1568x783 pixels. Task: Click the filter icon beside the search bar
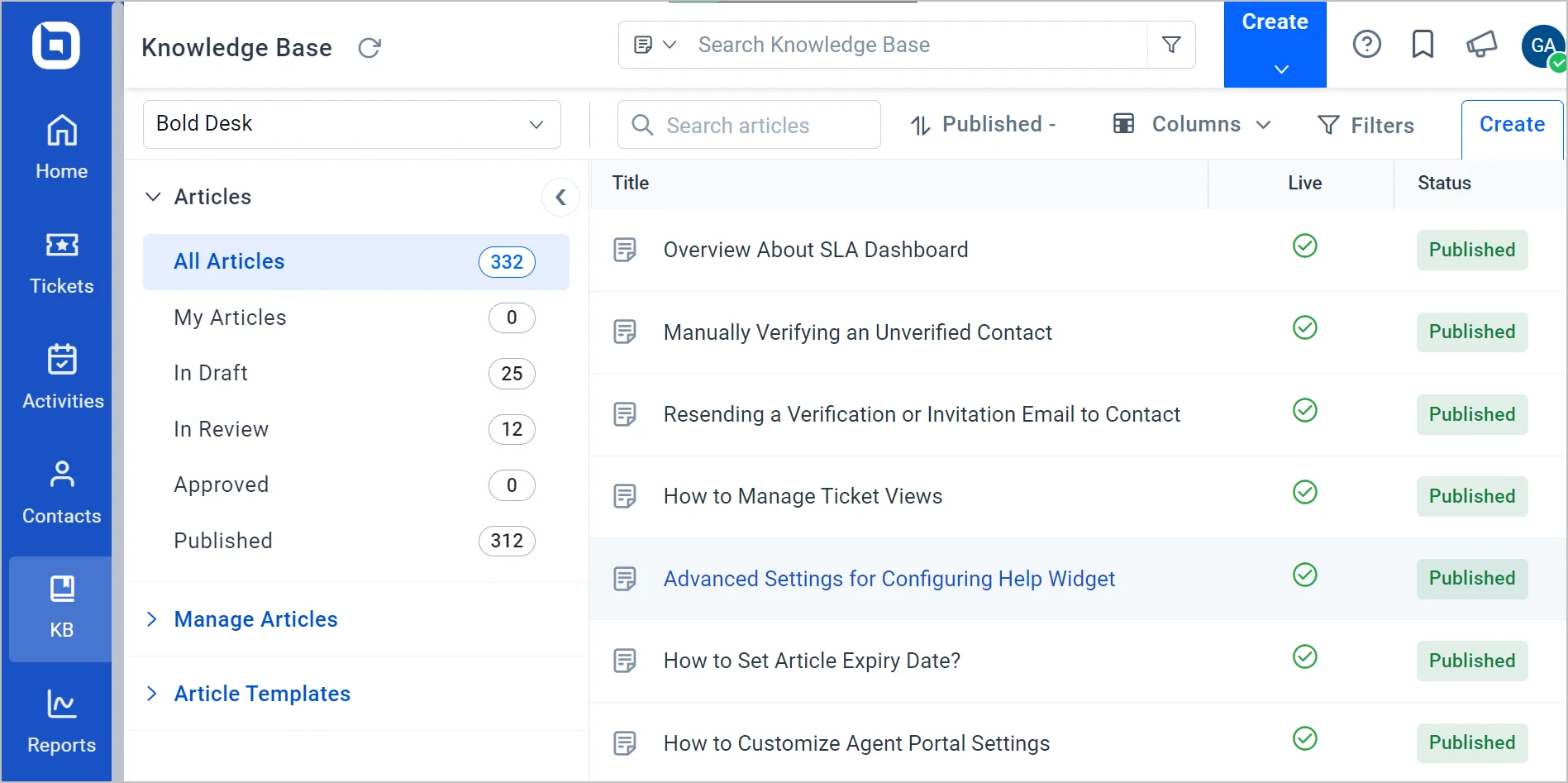(x=1171, y=45)
